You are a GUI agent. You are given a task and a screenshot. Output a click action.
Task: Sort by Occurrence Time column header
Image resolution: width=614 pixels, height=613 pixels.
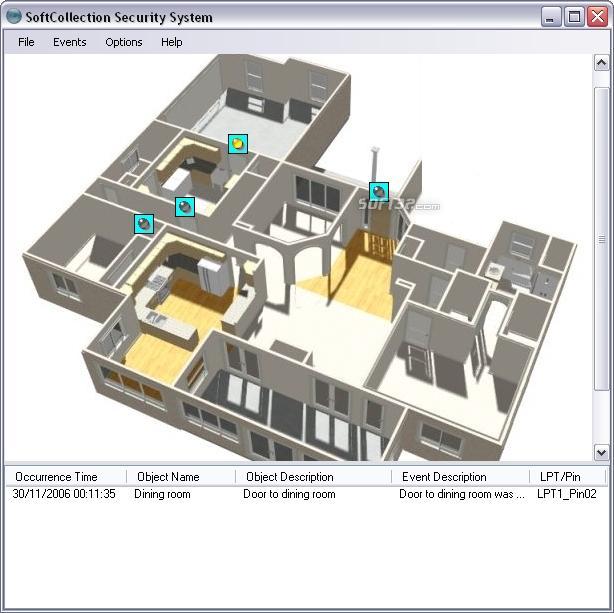[66, 476]
